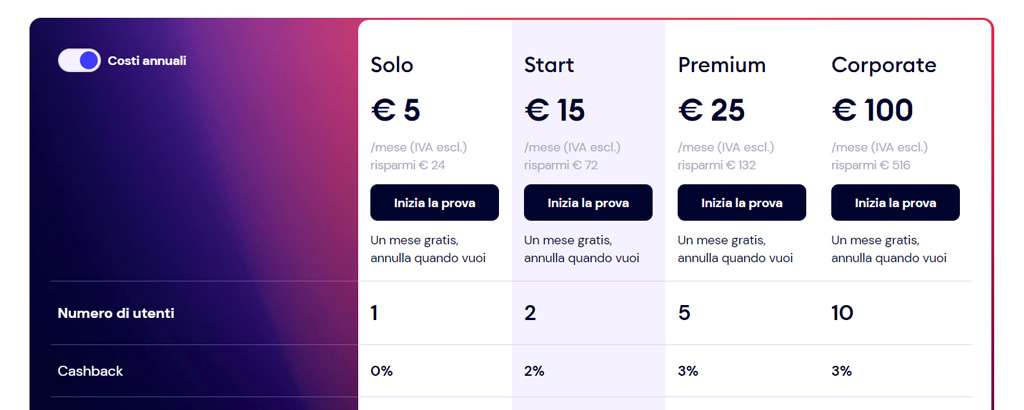Click the Corporate plan heading
Image resolution: width=1024 pixels, height=410 pixels.
(883, 65)
